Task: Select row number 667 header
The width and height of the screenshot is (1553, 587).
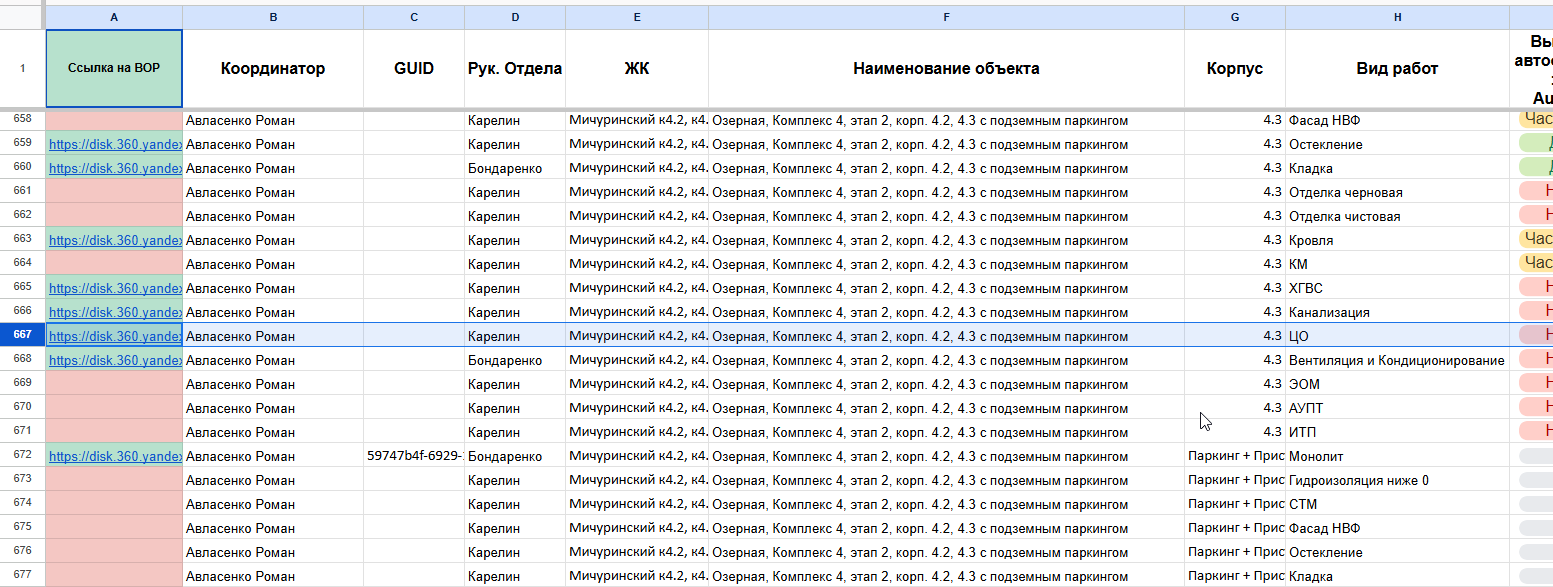Action: point(23,336)
